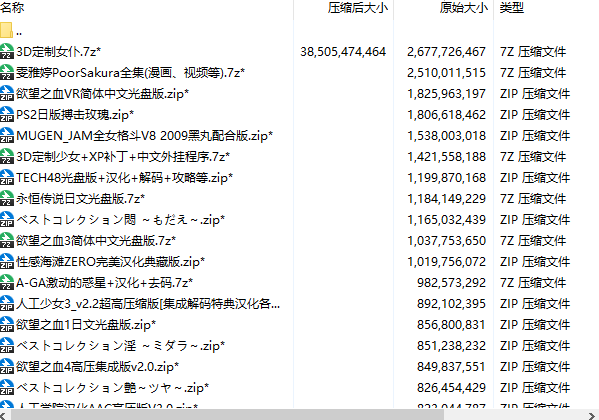Click original size 2,510,011,515
599x420 pixels.
pyautogui.click(x=446, y=73)
